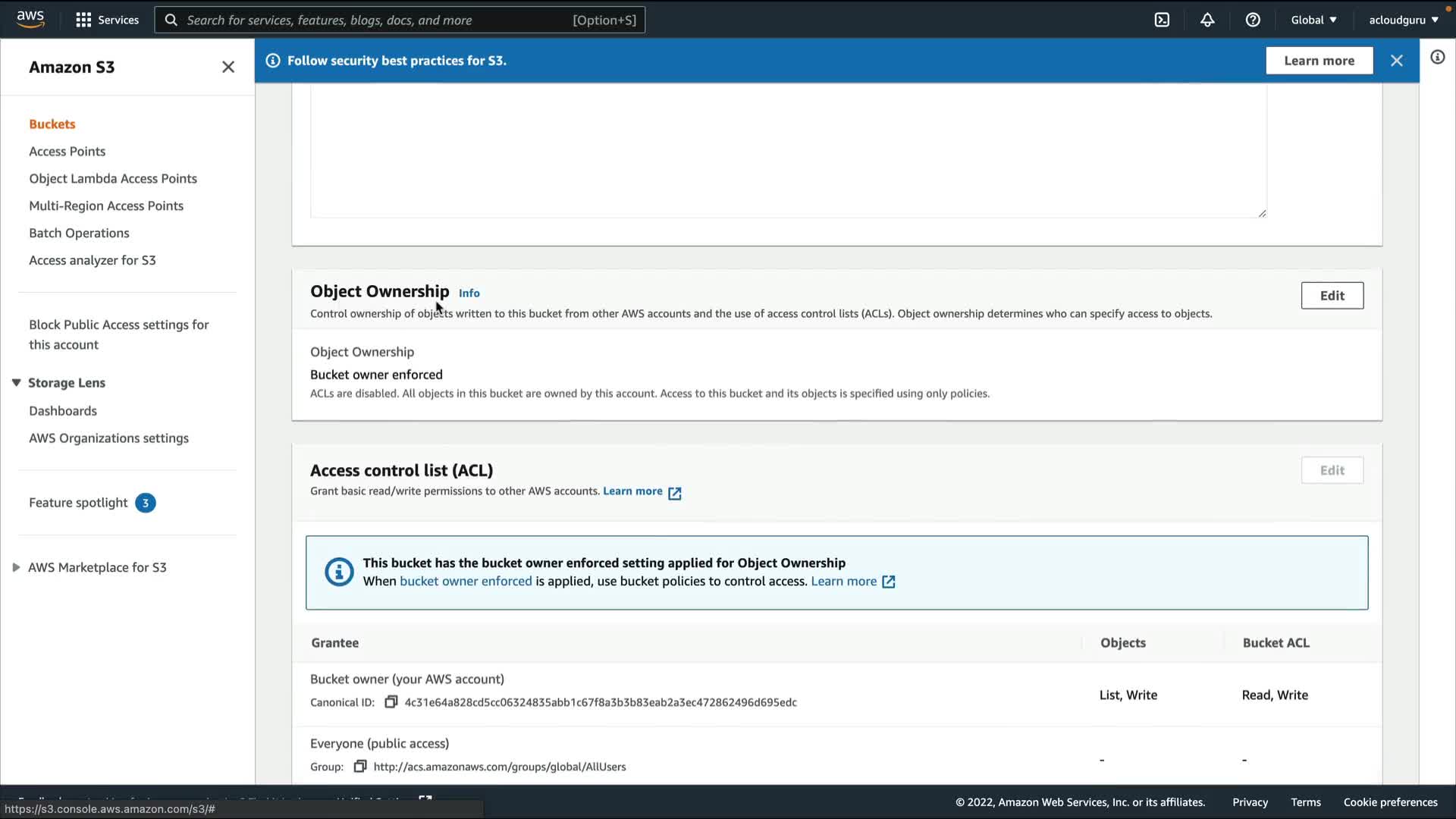The image size is (1456, 819).
Task: Close the Amazon S3 side navigation
Action: point(227,67)
